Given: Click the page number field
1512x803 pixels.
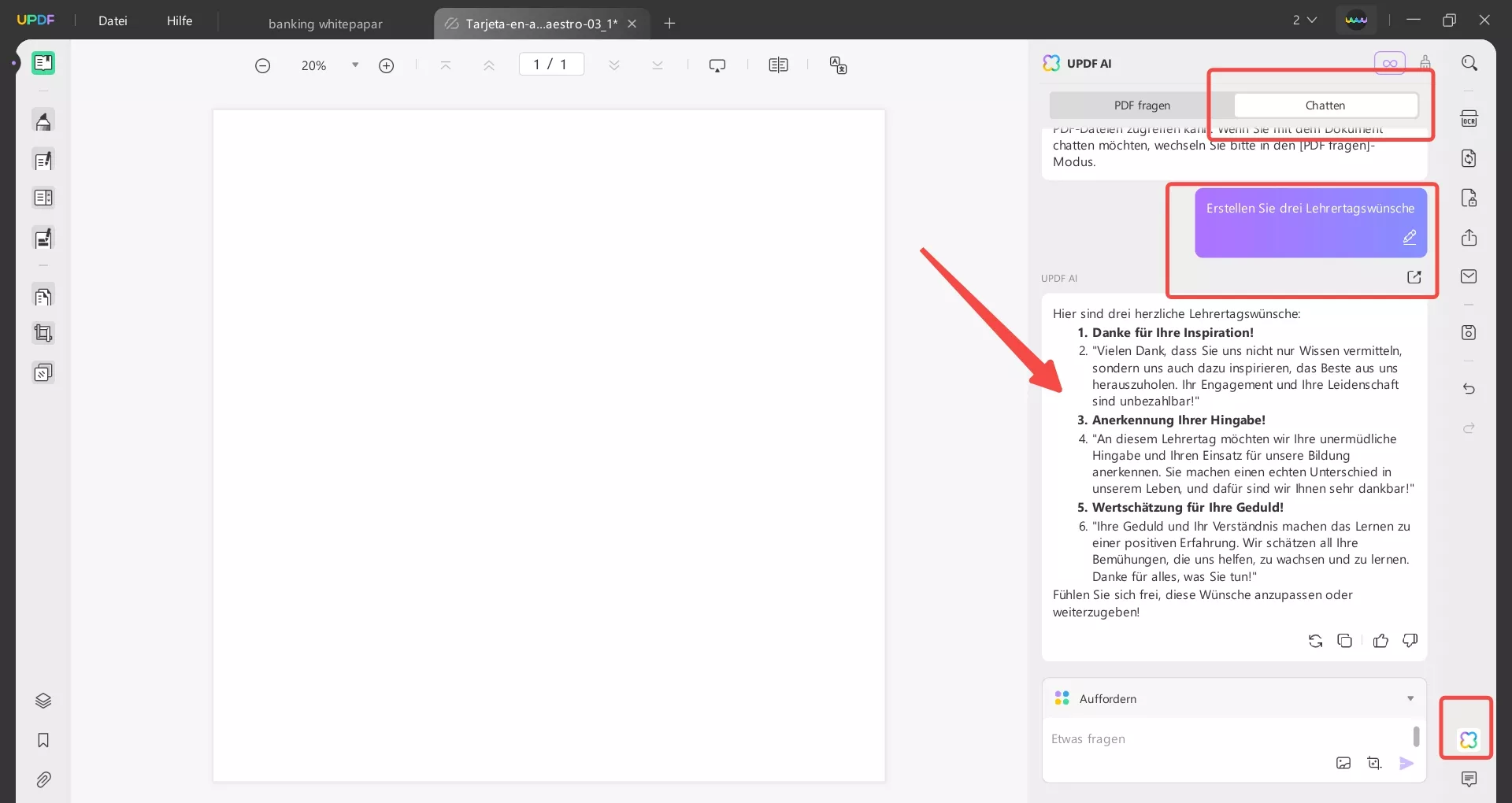Looking at the screenshot, I should pyautogui.click(x=551, y=64).
